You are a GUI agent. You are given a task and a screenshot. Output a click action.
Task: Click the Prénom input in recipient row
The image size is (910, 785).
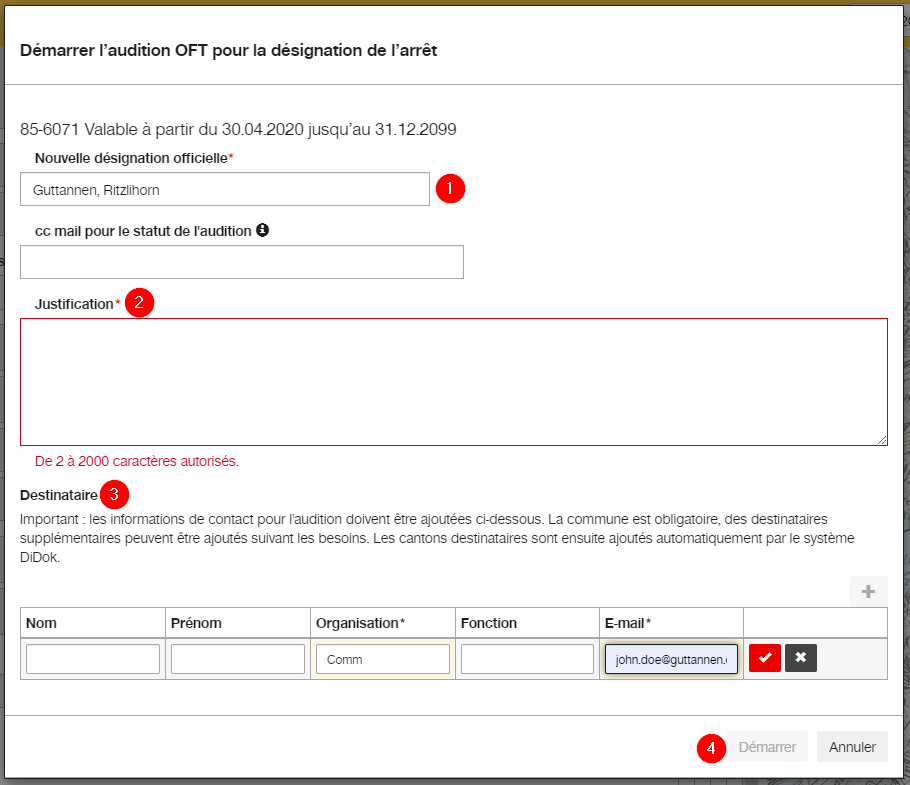click(x=238, y=659)
